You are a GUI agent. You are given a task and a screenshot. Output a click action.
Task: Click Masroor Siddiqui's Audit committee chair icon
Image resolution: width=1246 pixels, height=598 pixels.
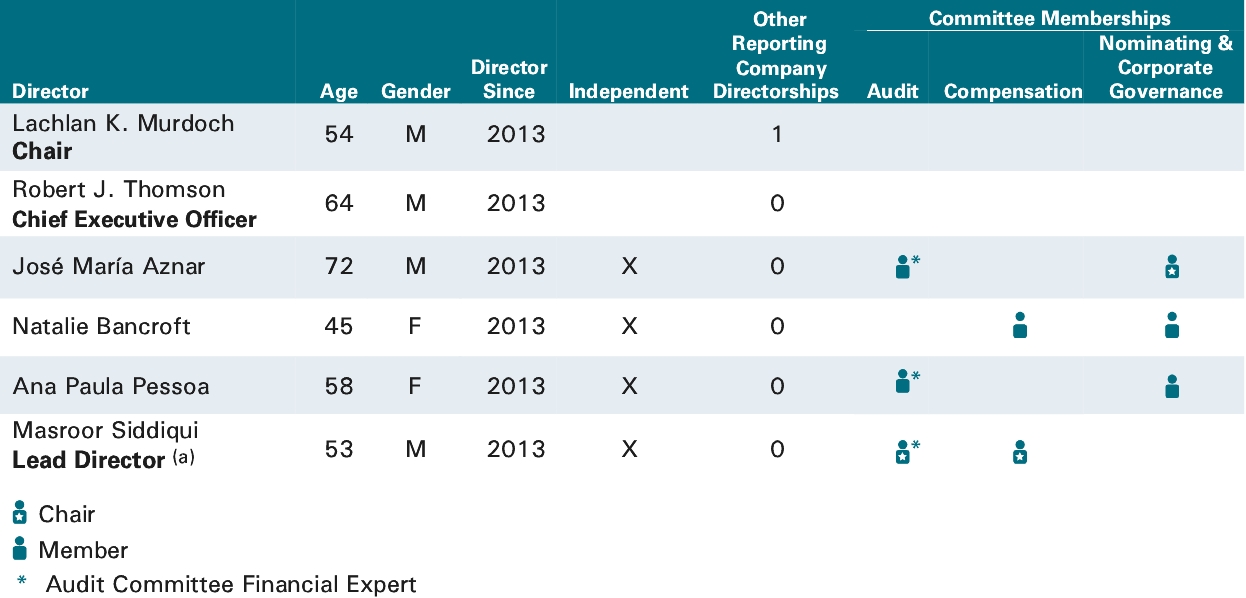903,452
